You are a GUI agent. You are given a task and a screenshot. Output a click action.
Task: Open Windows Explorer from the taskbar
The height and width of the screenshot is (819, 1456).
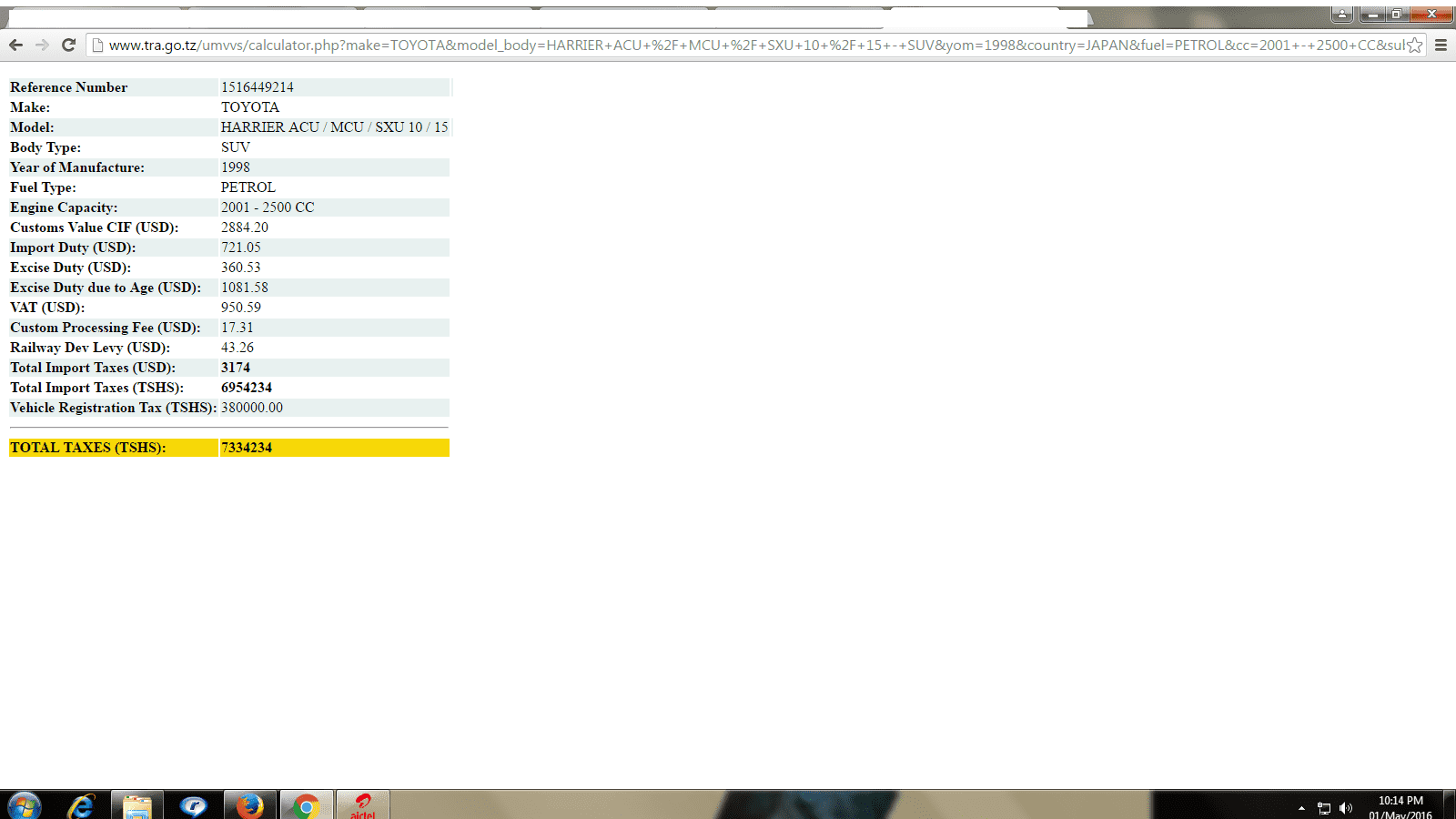click(137, 805)
